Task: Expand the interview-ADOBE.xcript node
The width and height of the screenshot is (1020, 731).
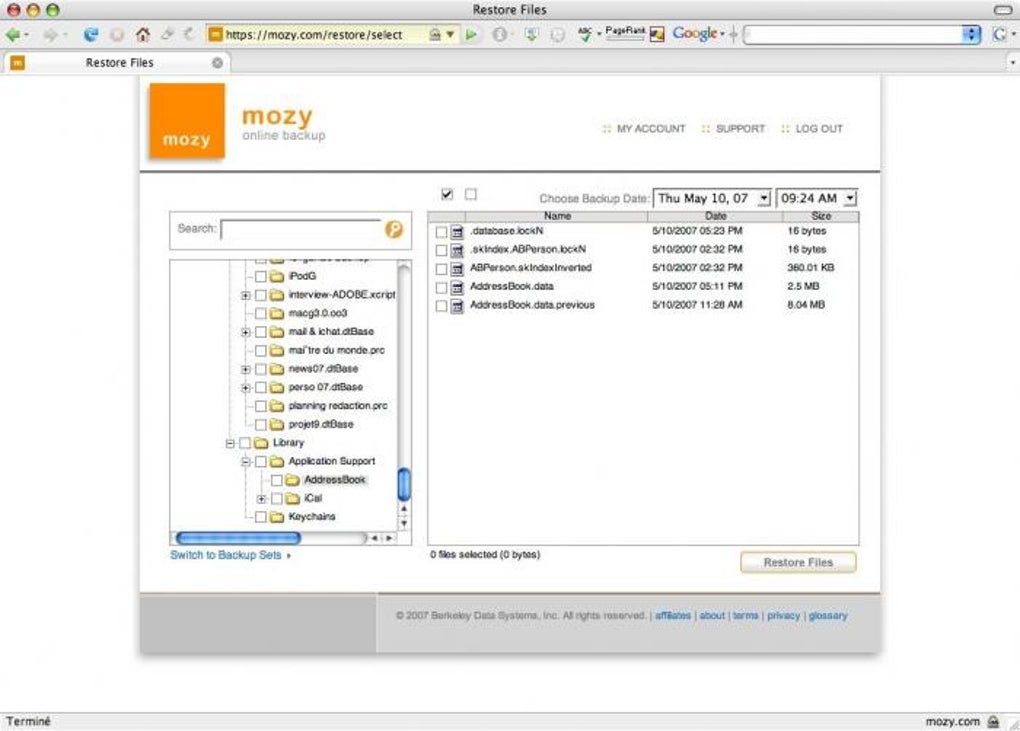Action: 245,295
